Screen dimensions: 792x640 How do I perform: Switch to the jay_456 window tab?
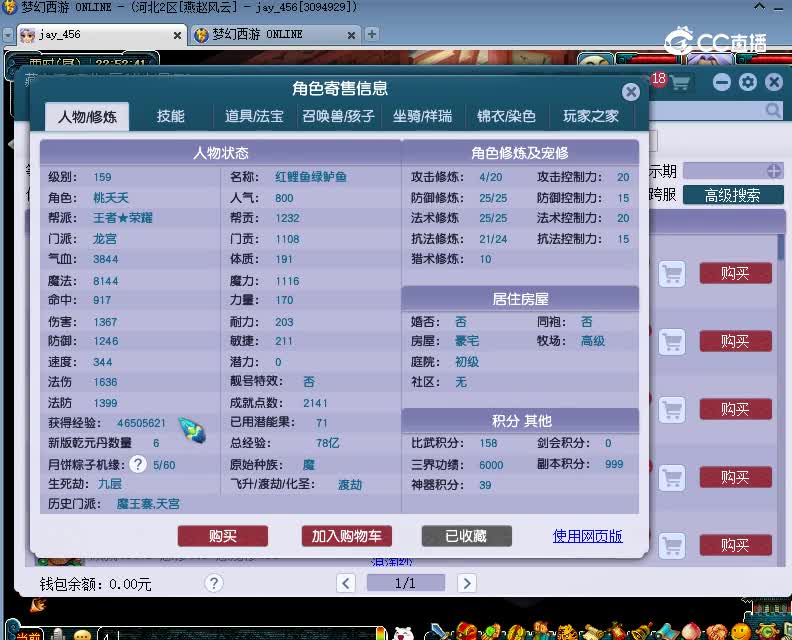(x=101, y=35)
